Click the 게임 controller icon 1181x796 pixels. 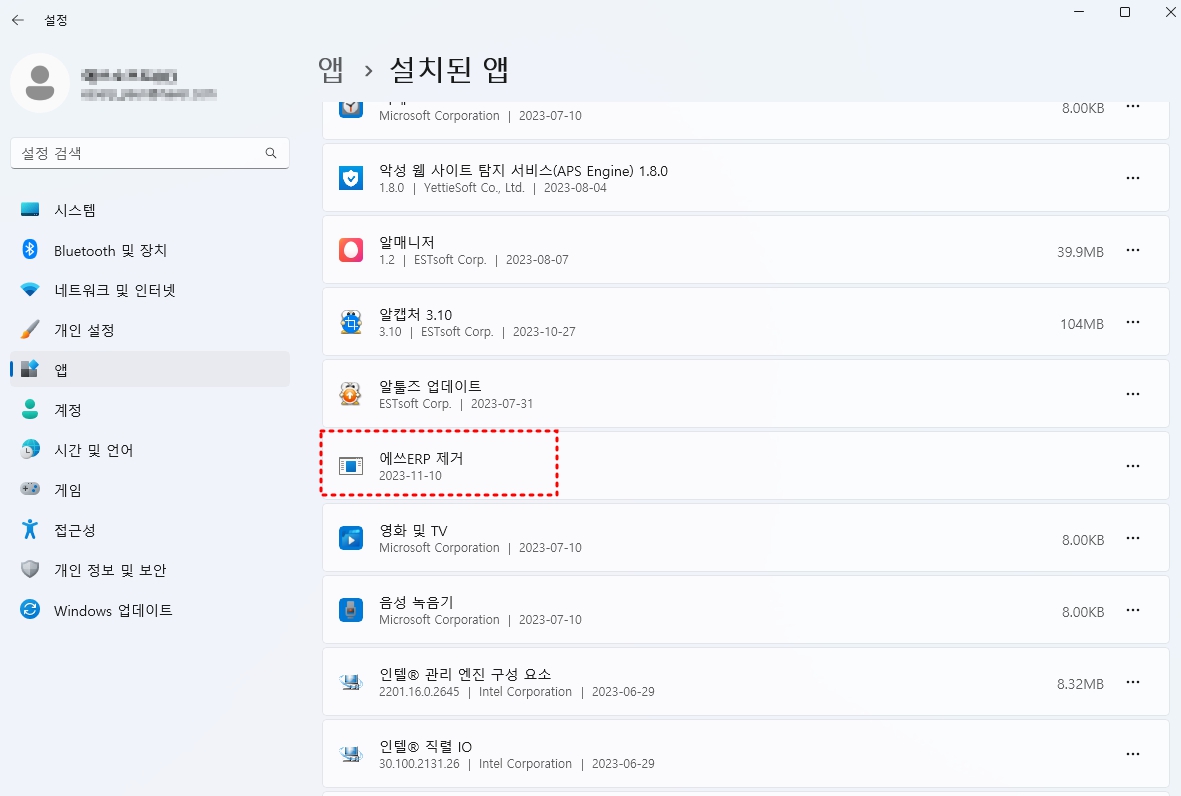click(x=30, y=489)
